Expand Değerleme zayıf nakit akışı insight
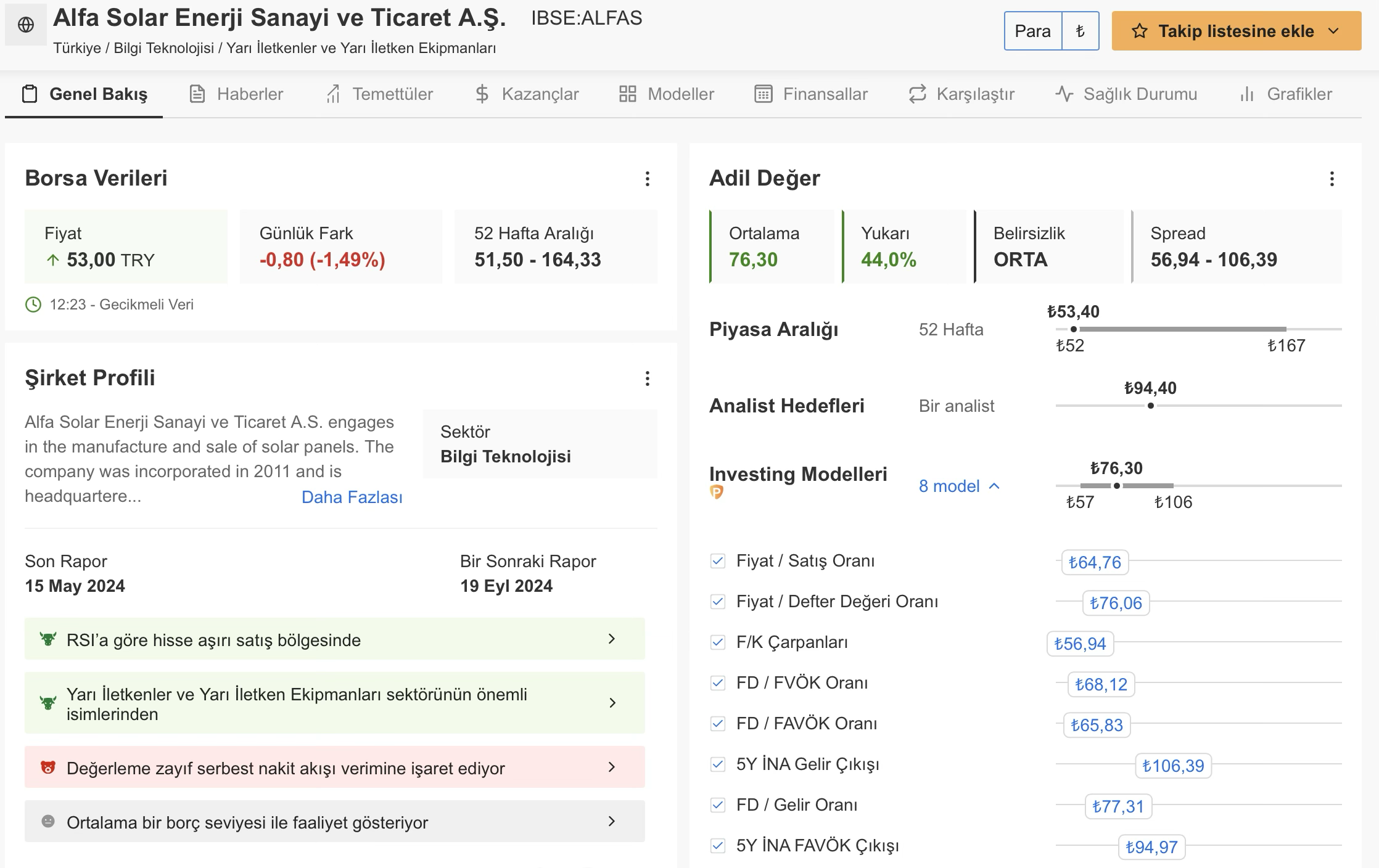Screen dimensions: 1379x868 click(335, 768)
